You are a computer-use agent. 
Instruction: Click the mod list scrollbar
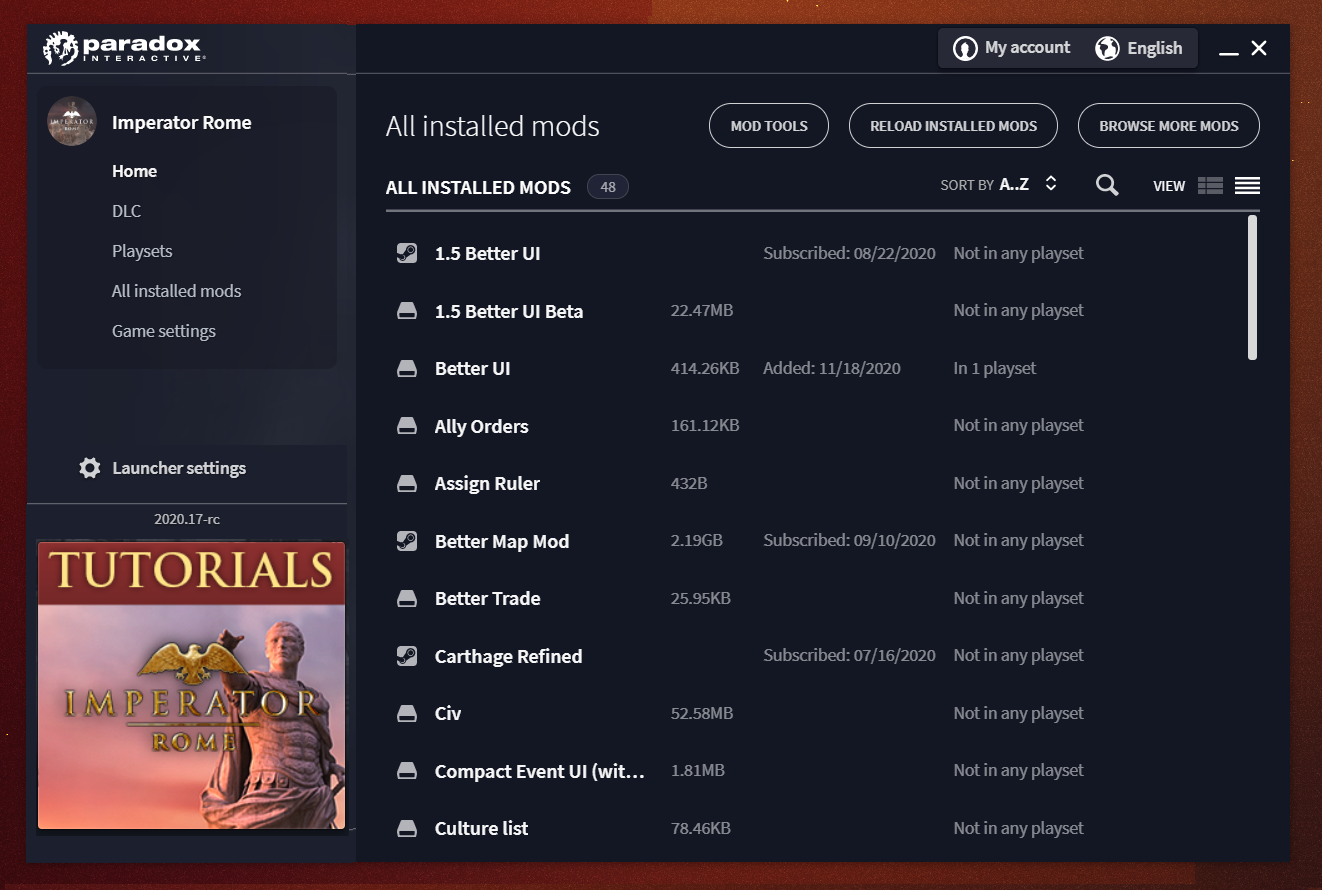pyautogui.click(x=1253, y=288)
